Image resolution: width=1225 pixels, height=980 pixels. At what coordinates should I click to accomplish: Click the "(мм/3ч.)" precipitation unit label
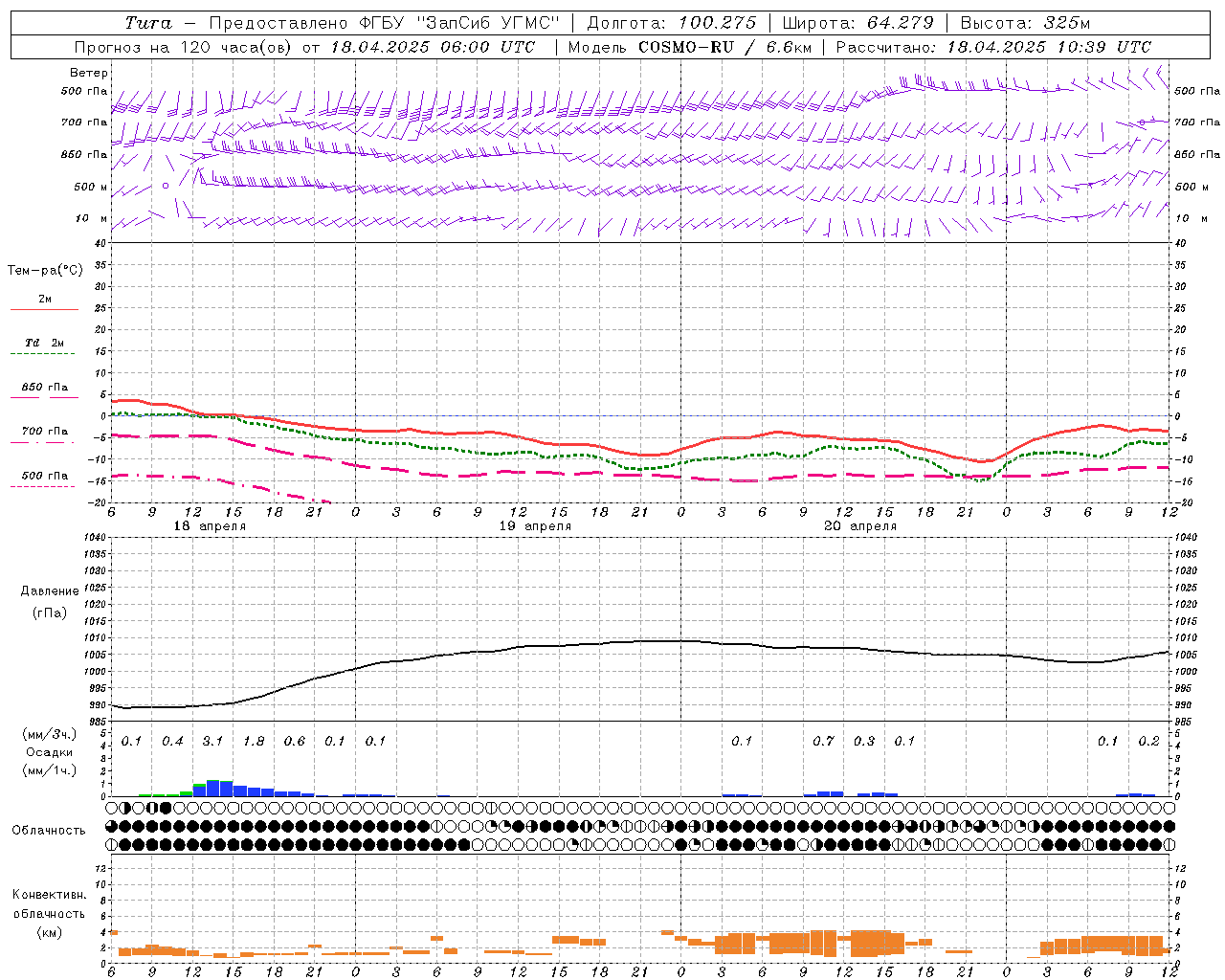pyautogui.click(x=49, y=734)
